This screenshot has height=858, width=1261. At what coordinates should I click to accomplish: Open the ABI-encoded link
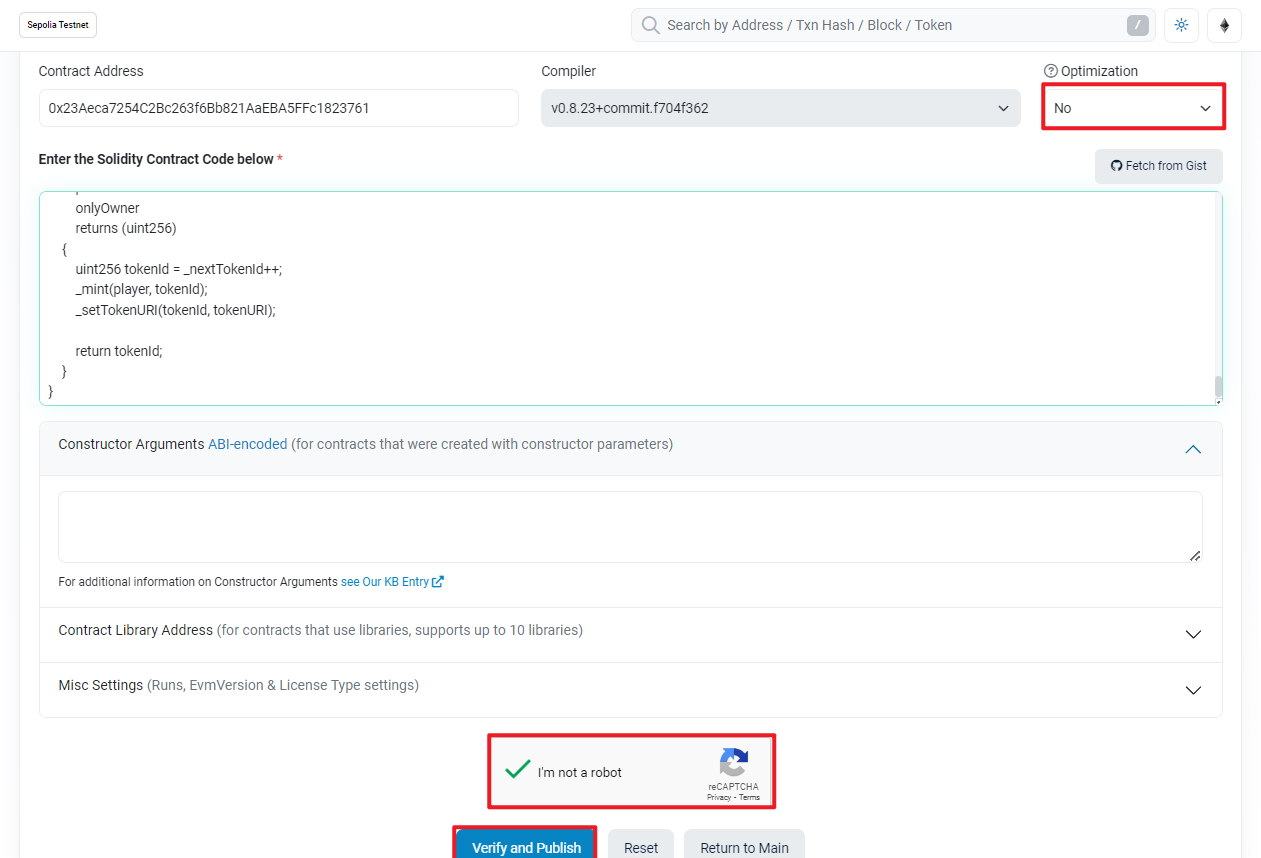247,444
